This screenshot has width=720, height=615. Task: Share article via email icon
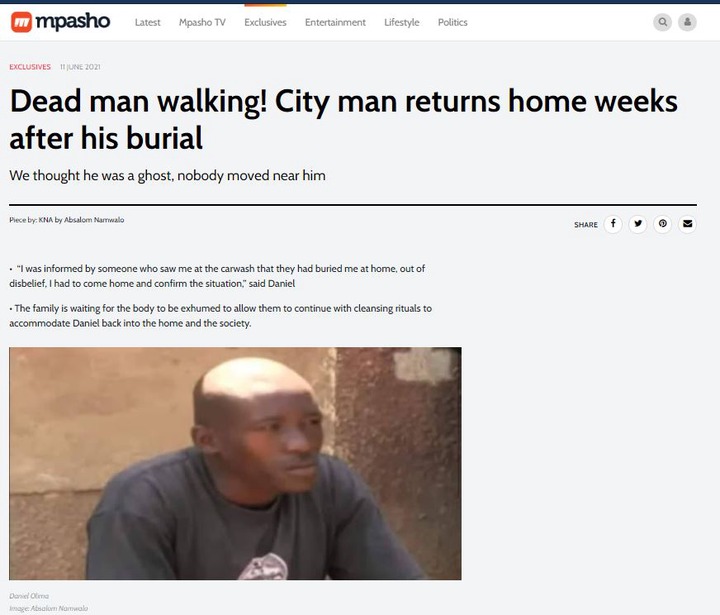click(x=687, y=224)
